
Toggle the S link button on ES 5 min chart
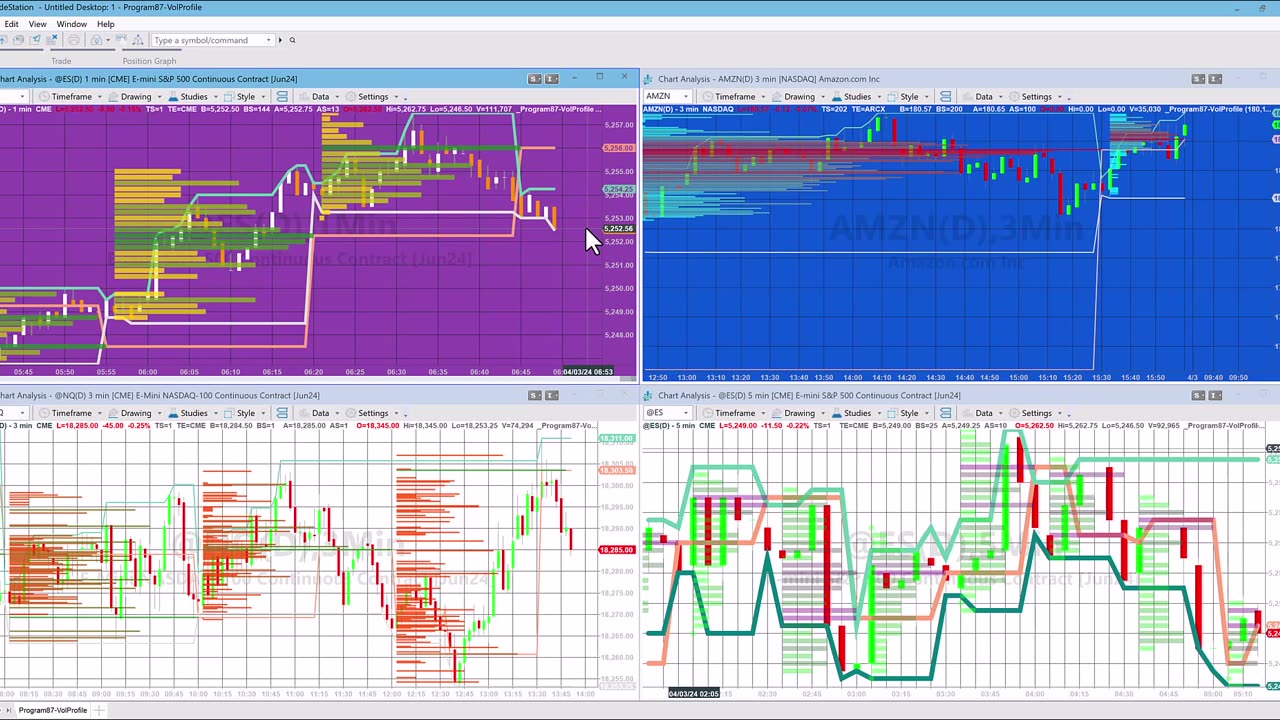[1199, 395]
